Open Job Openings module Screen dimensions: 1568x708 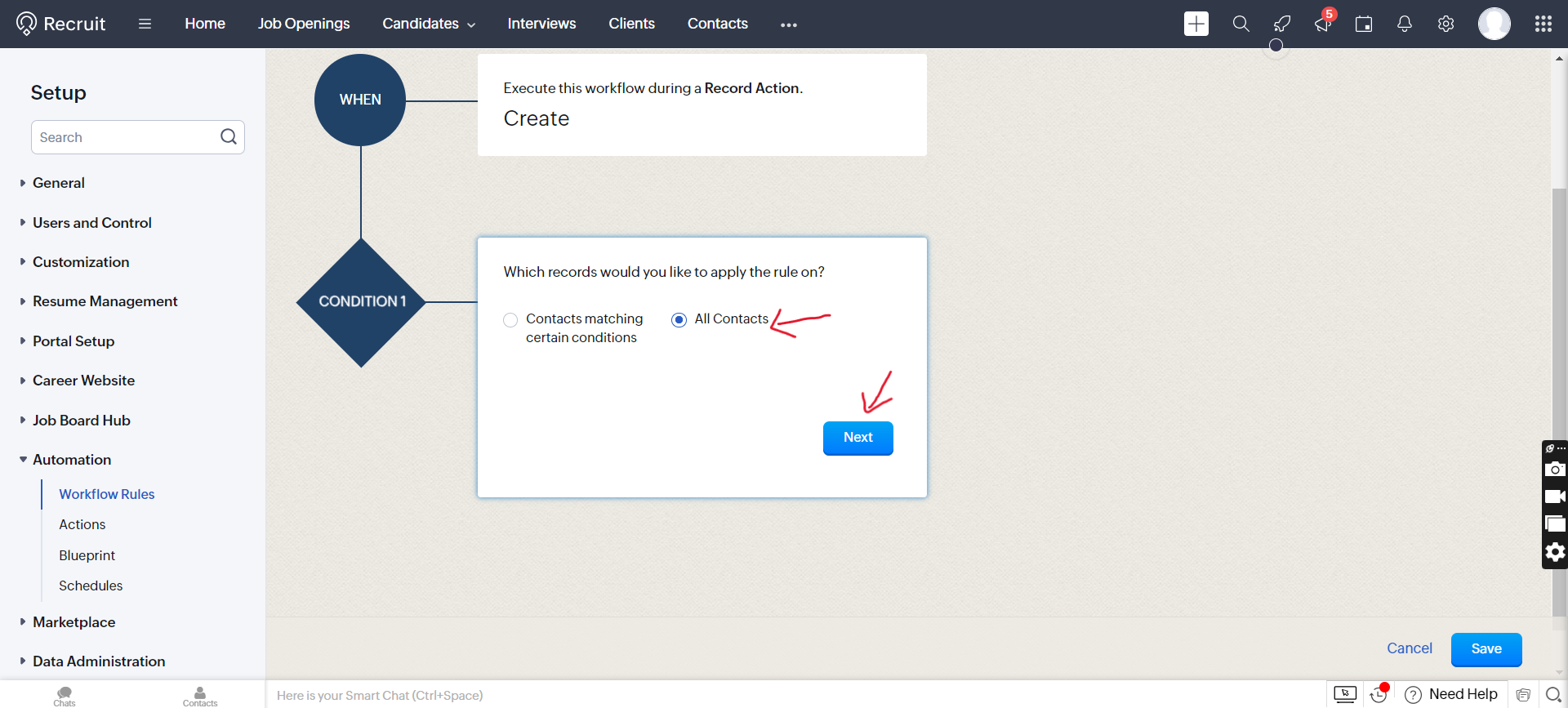304,24
